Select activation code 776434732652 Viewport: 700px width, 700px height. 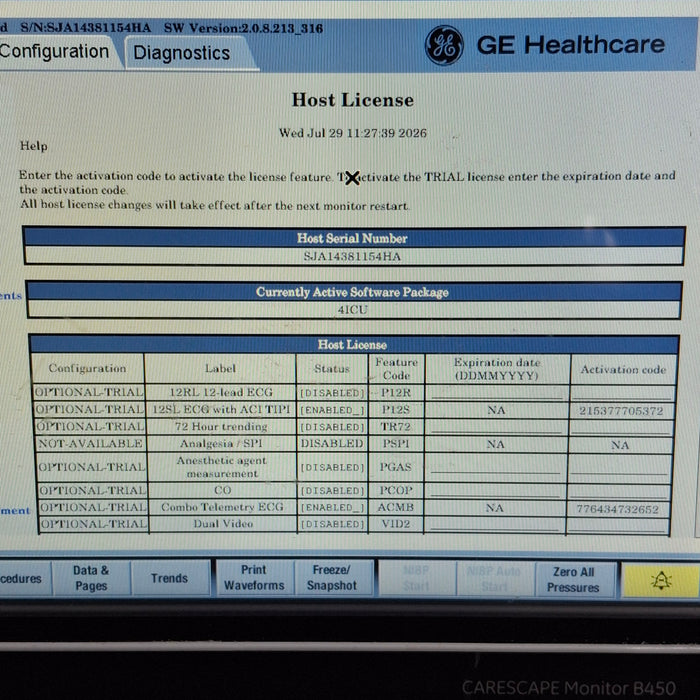click(617, 509)
